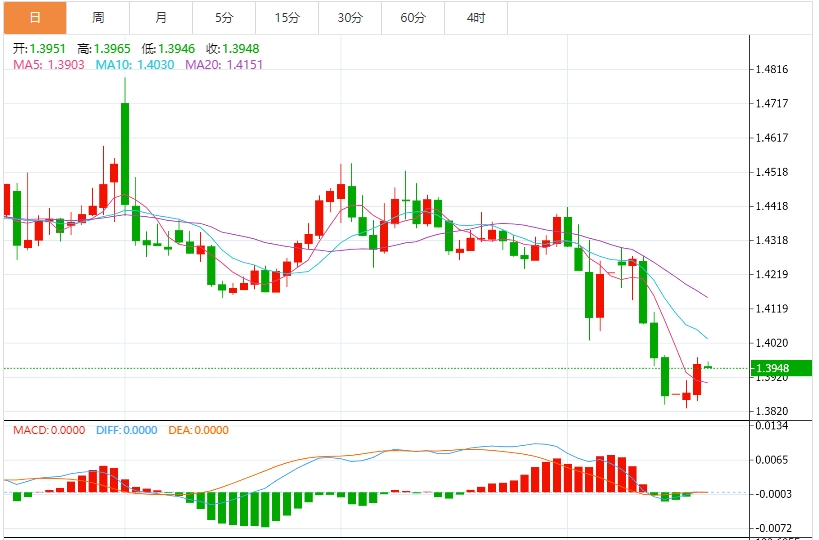
Task: Click the 0.0065 MACD axis label
Action: pyautogui.click(x=772, y=460)
